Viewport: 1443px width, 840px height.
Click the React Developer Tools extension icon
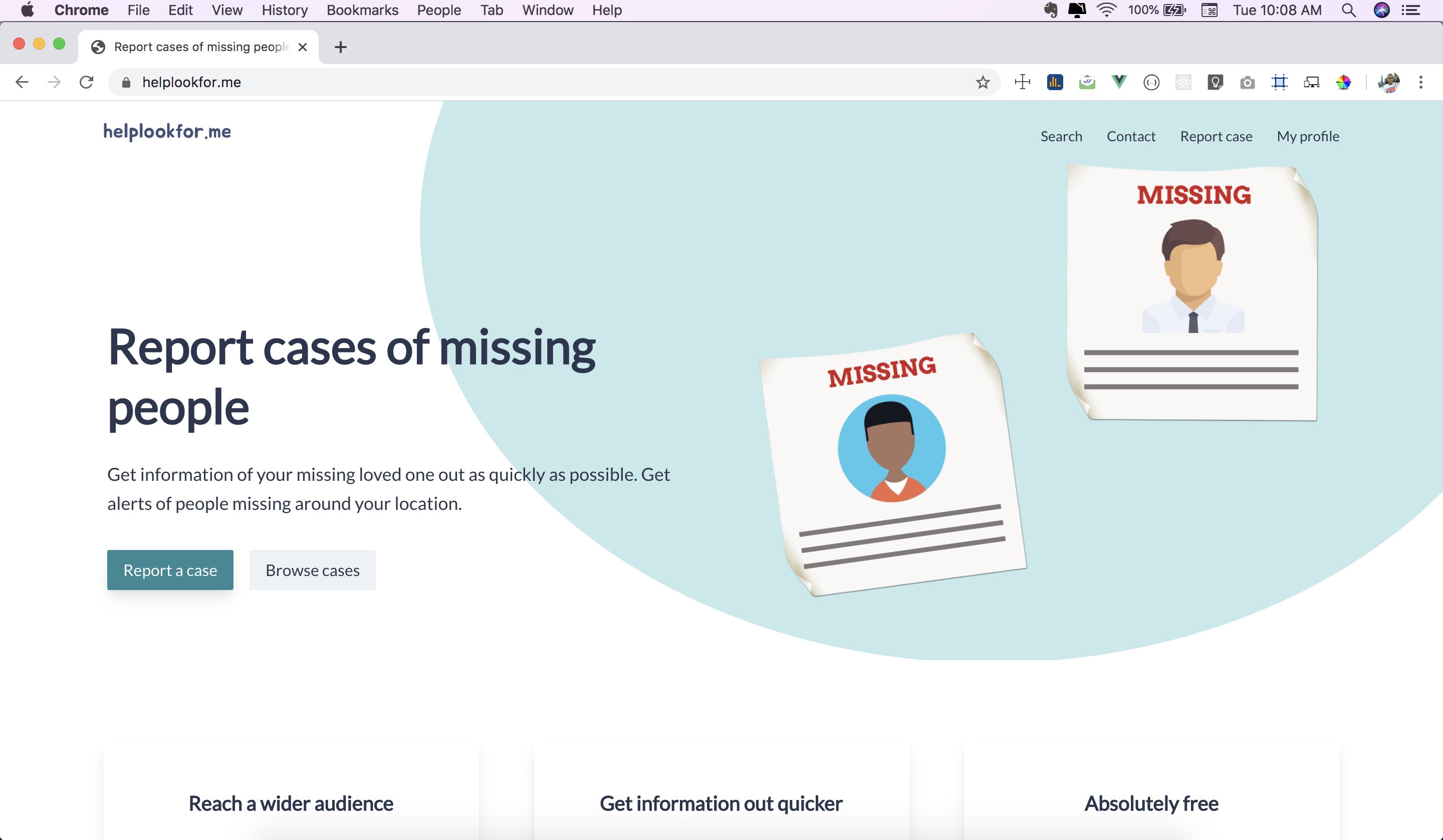1183,83
